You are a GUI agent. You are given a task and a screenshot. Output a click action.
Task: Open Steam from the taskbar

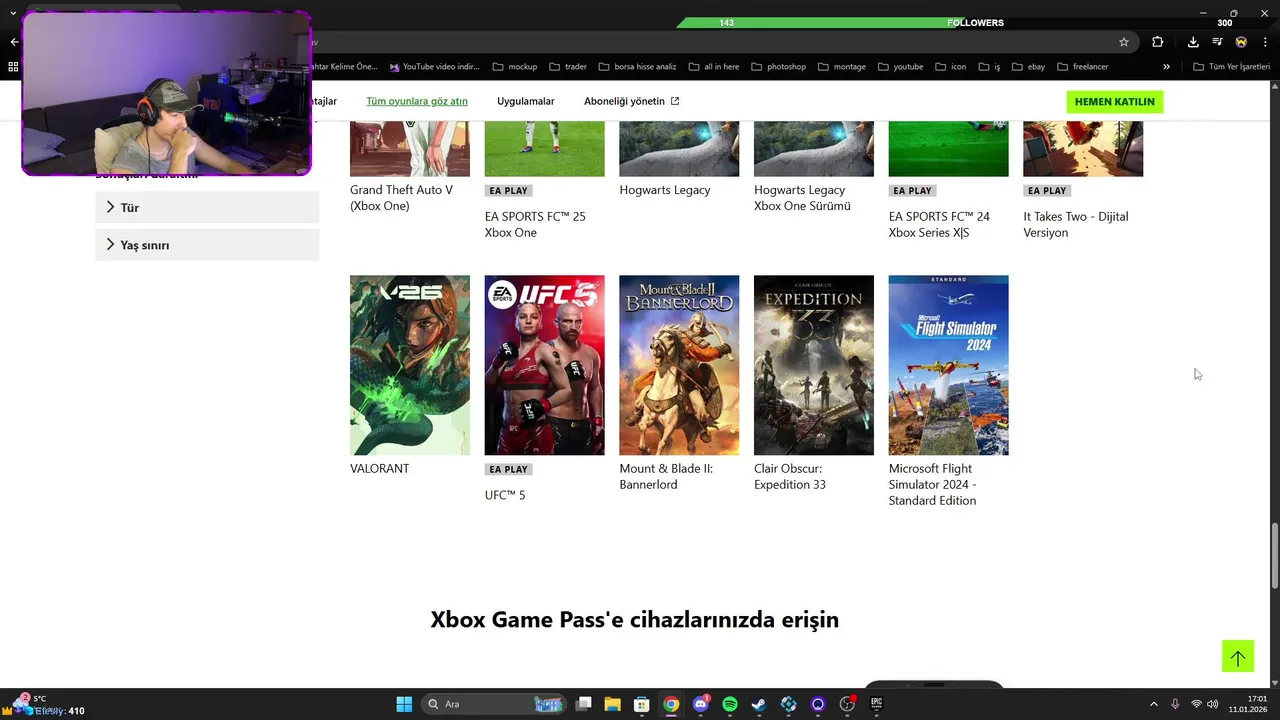point(759,704)
